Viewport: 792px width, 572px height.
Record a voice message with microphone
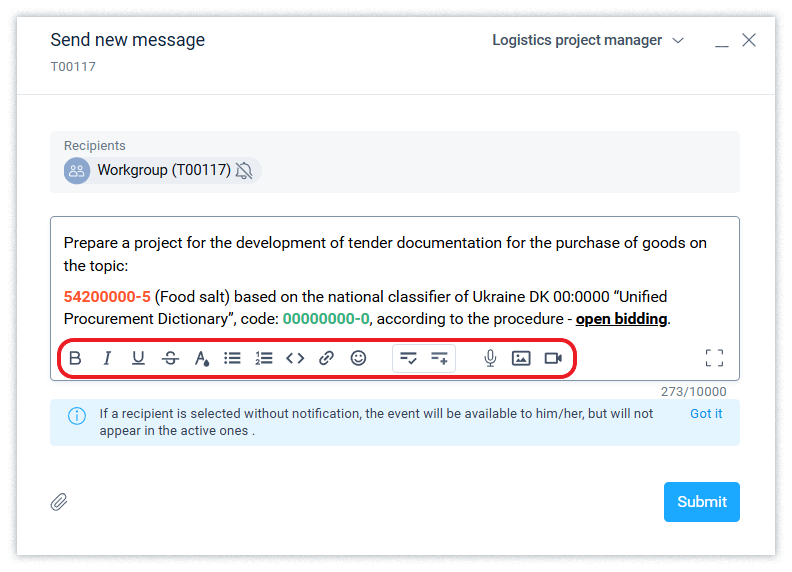(x=490, y=358)
